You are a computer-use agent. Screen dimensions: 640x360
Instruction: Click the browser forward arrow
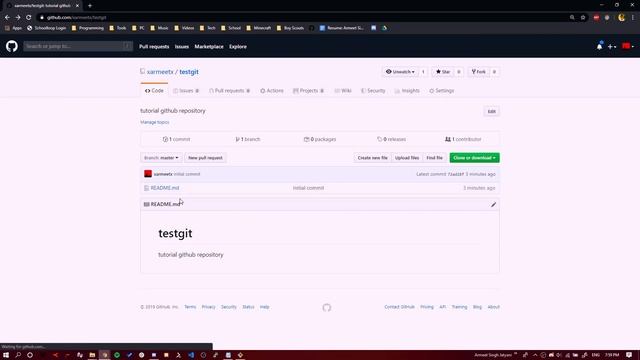pos(18,18)
